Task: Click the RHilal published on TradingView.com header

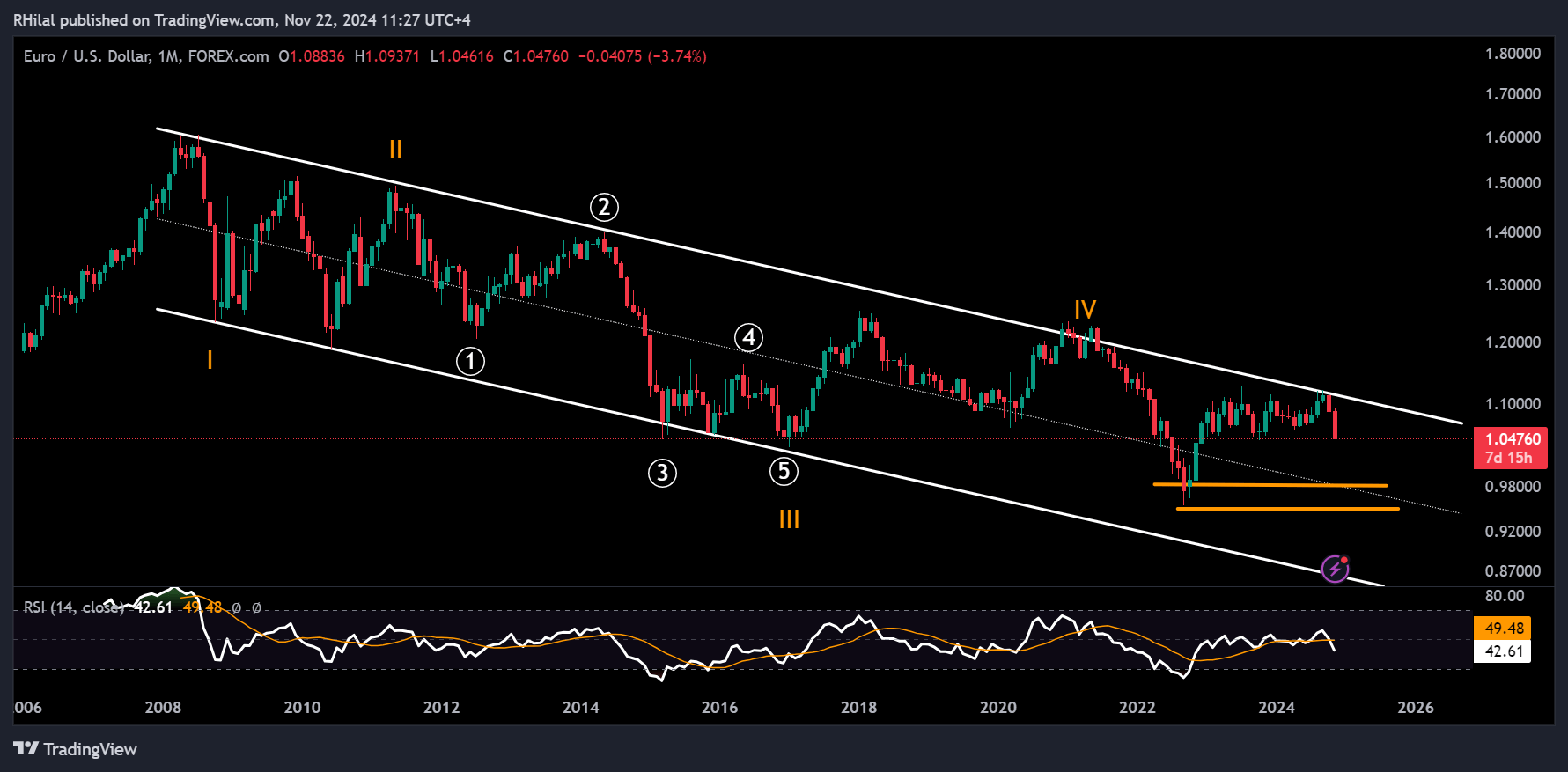Action: (x=242, y=19)
